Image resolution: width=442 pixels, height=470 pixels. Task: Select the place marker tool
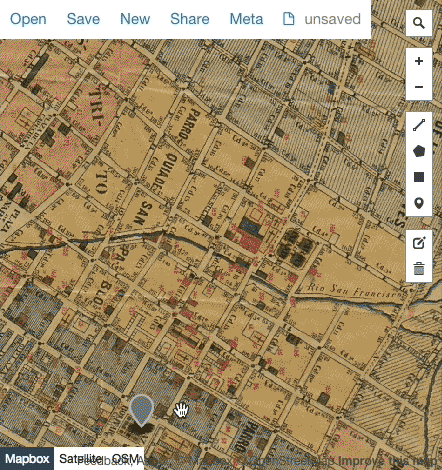click(419, 203)
